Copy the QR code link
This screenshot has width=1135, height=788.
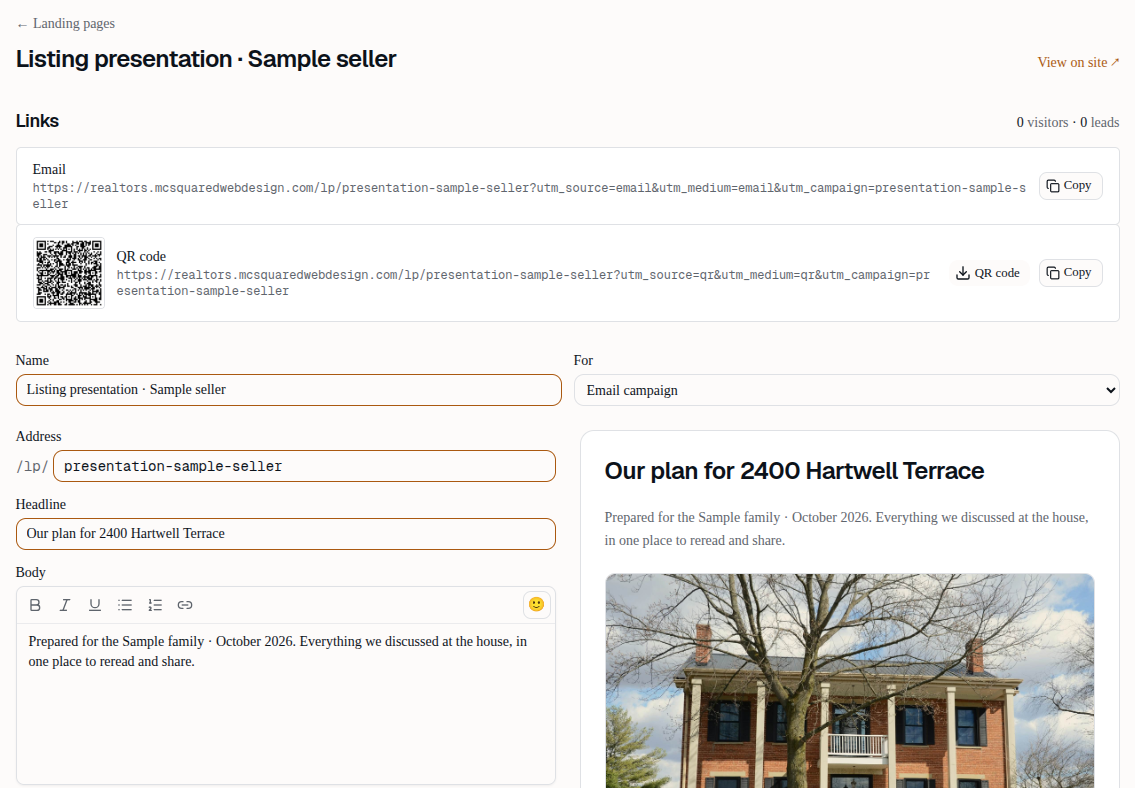(x=1070, y=273)
